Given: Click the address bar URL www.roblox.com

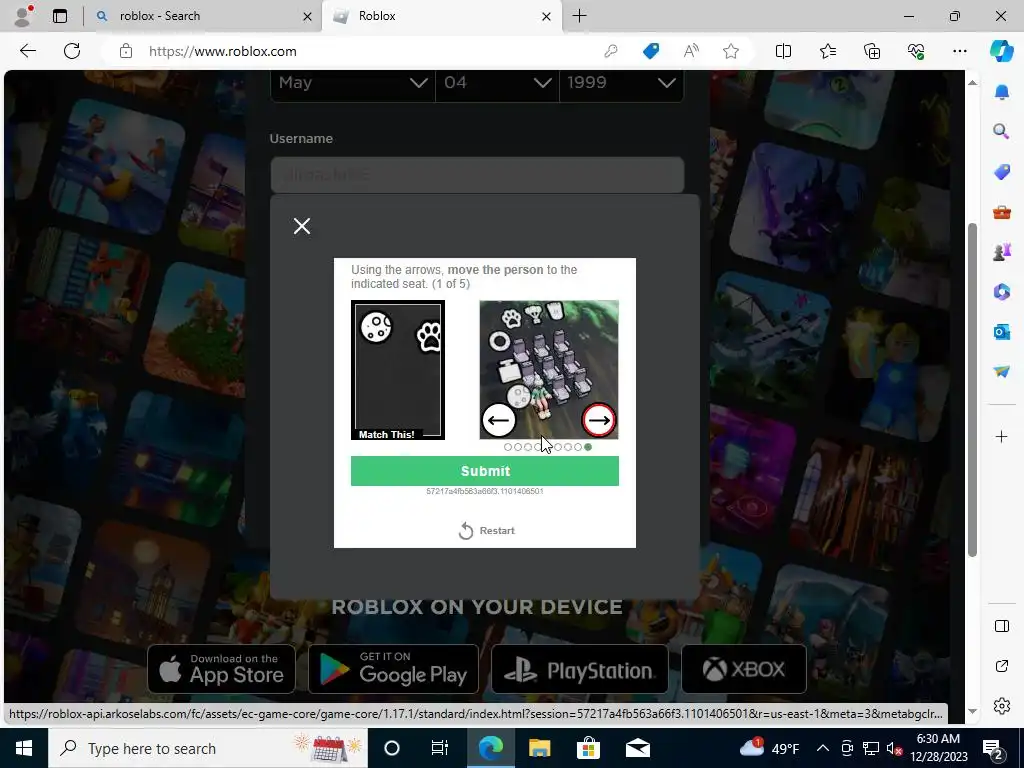Looking at the screenshot, I should 223,52.
